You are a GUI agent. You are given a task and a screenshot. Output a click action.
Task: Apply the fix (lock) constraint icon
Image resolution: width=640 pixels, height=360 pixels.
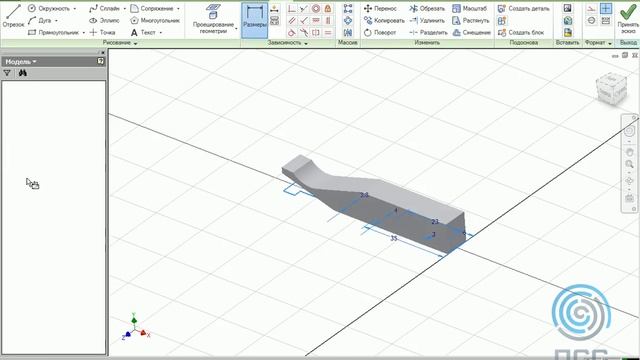pyautogui.click(x=328, y=9)
